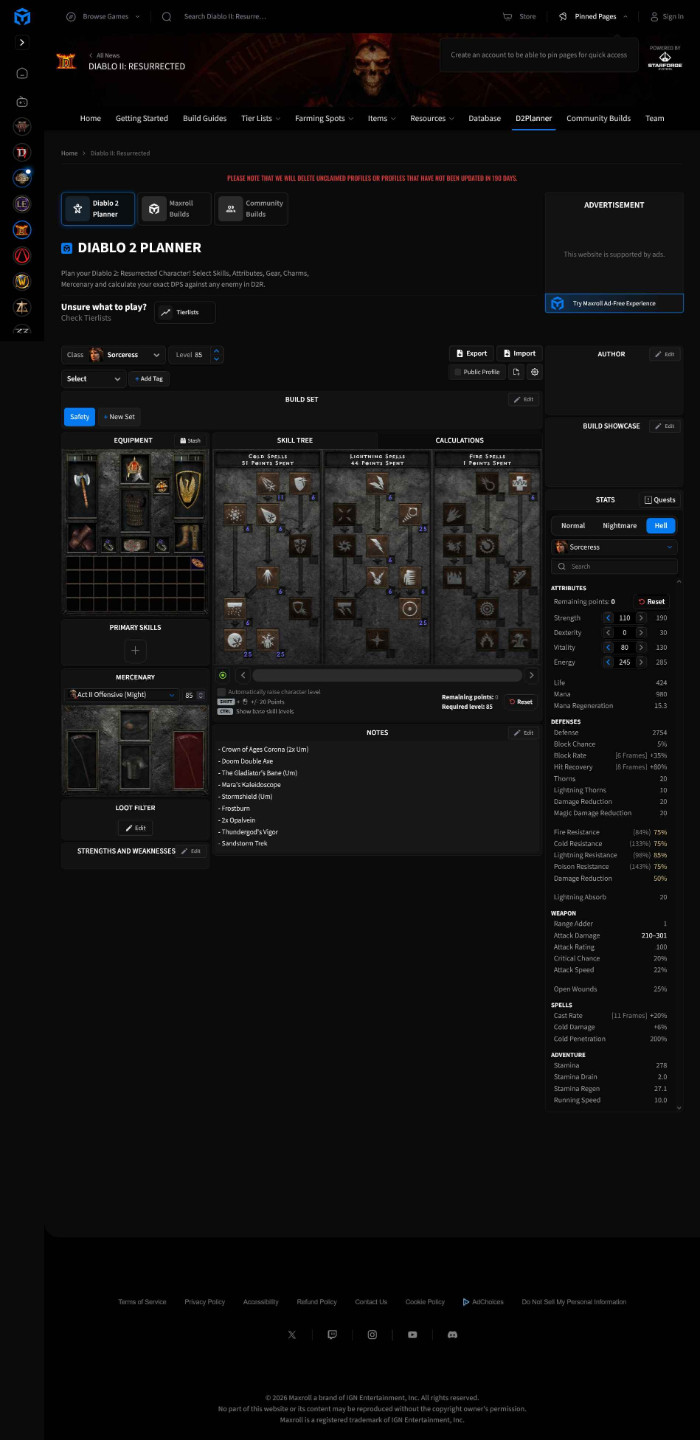Image resolution: width=700 pixels, height=1440 pixels.
Task: Toggle the Public Profile checkbox
Action: point(457,372)
